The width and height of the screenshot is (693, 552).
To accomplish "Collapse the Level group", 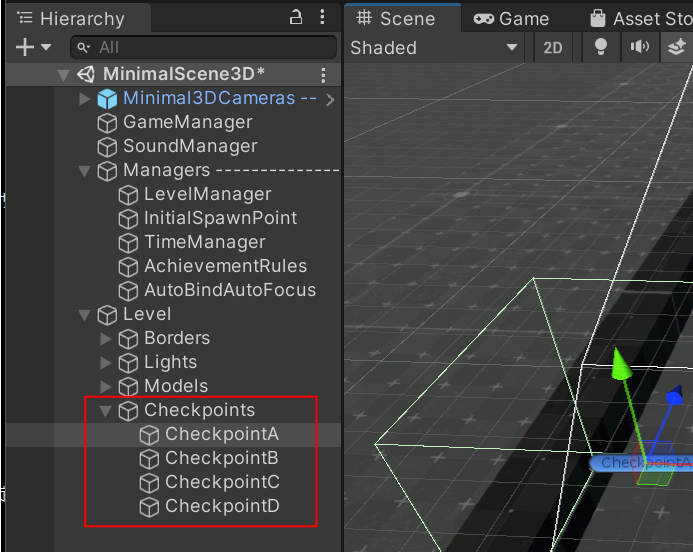I will pyautogui.click(x=84, y=315).
